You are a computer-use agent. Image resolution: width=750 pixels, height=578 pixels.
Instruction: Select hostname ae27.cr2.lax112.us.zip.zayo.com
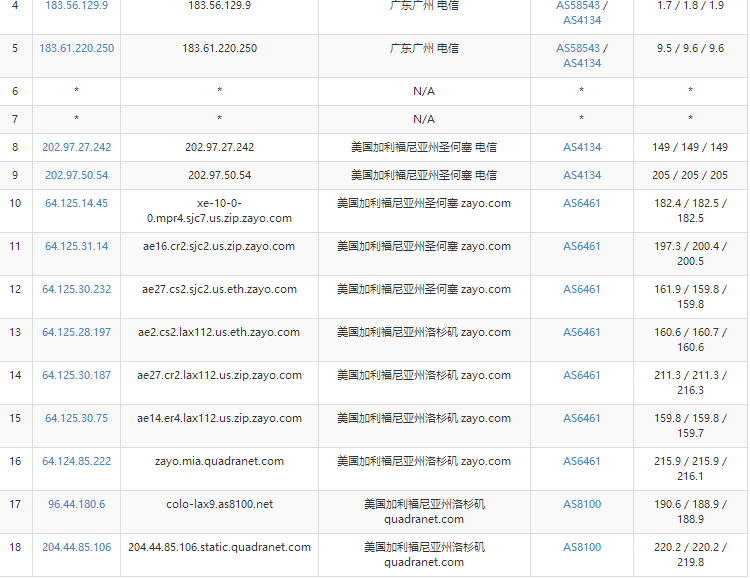[x=220, y=376]
